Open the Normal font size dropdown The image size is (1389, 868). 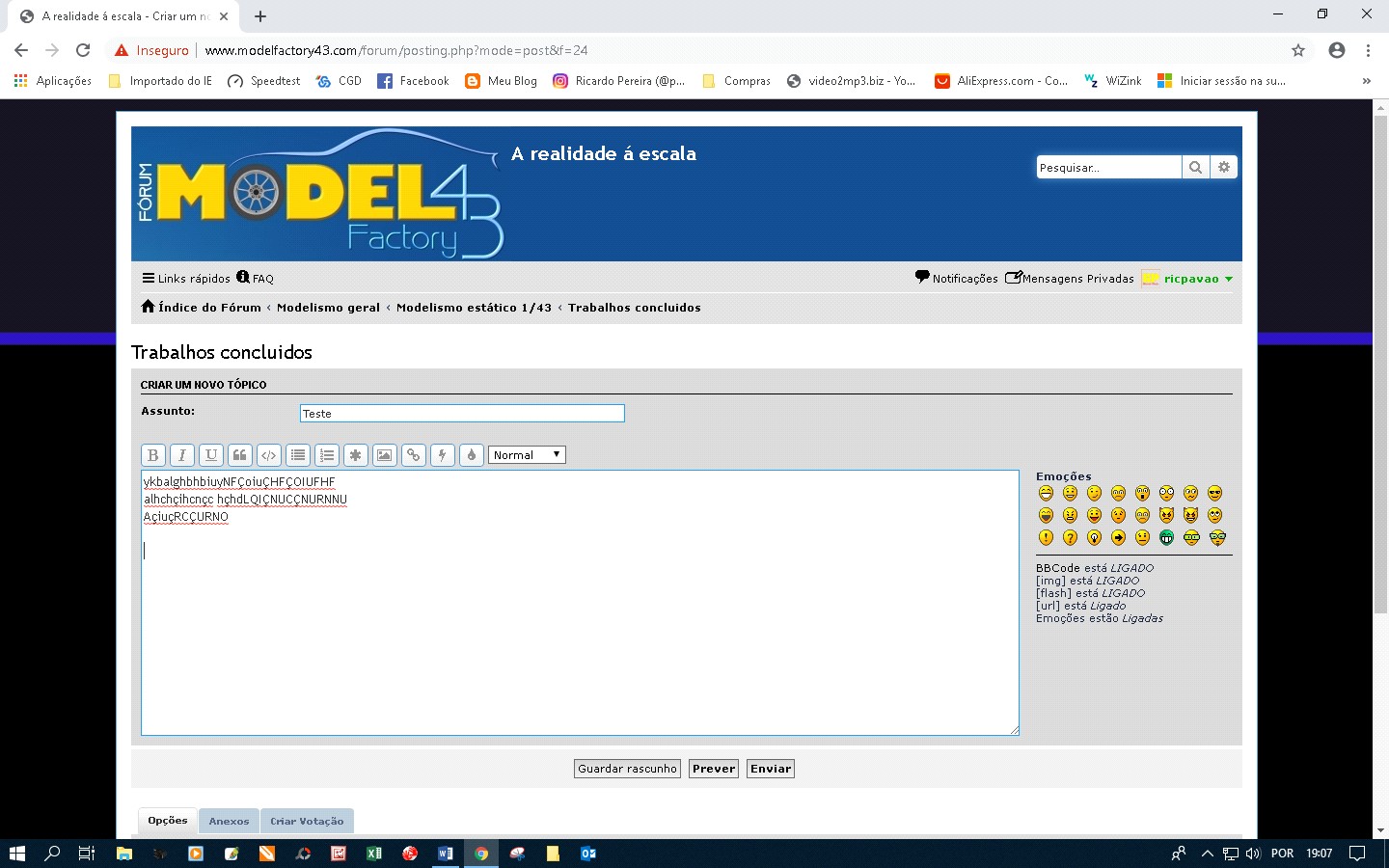527,455
